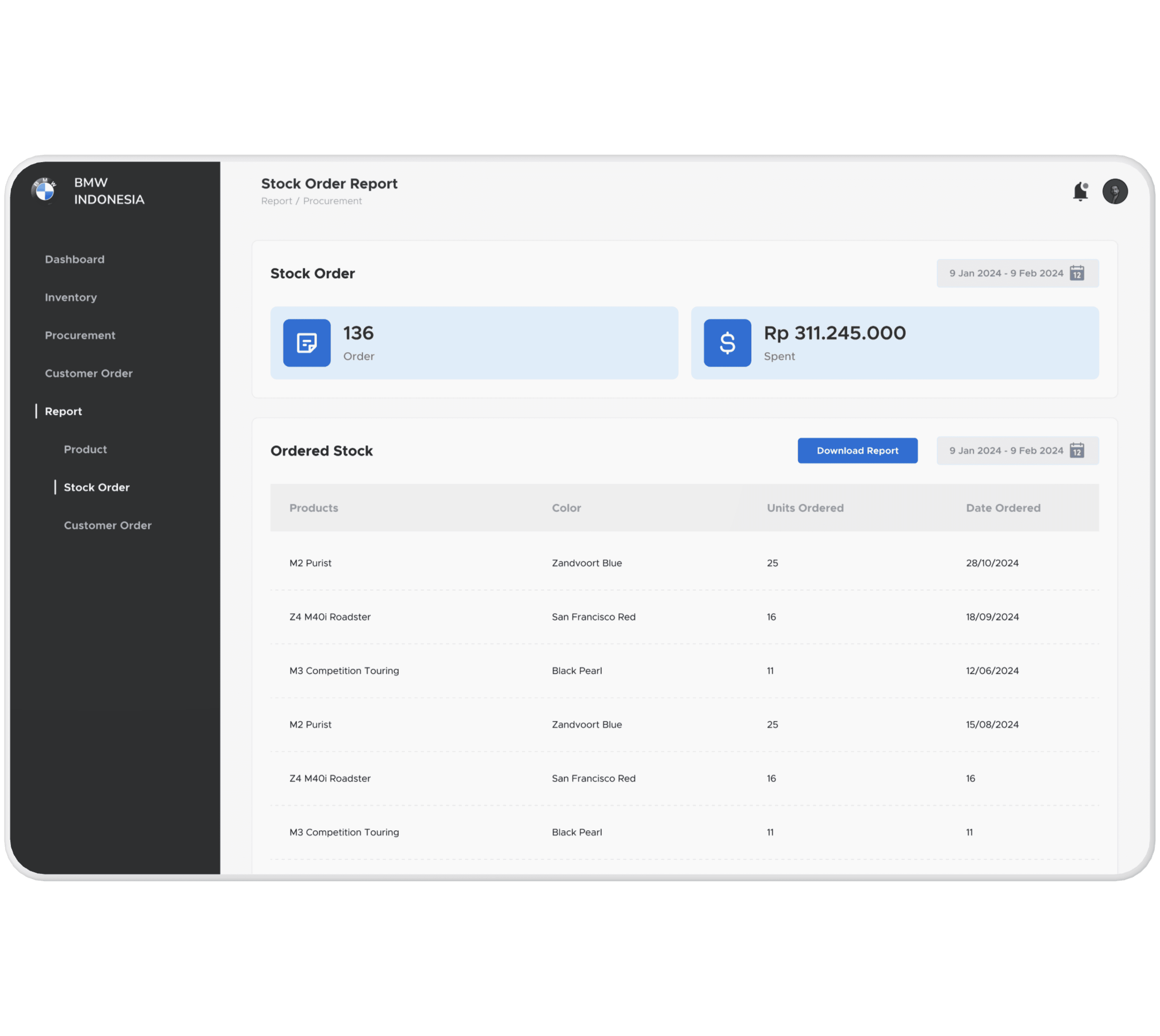Click the Stock Order Report page title
Image resolution: width=1160 pixels, height=1036 pixels.
click(329, 183)
